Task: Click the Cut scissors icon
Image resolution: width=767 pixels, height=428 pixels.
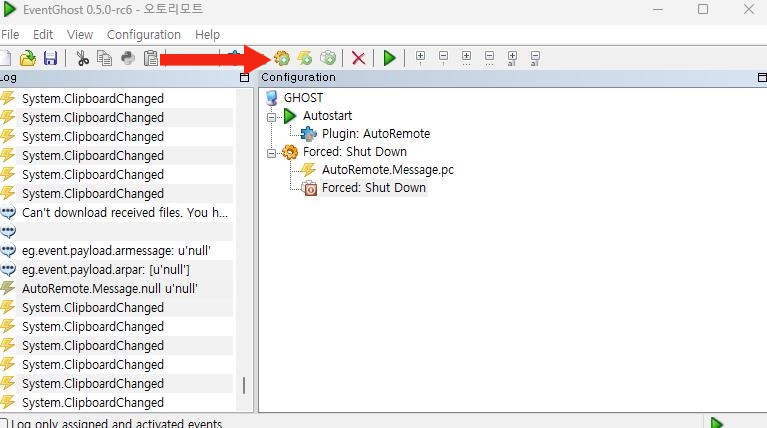Action: pyautogui.click(x=83, y=58)
